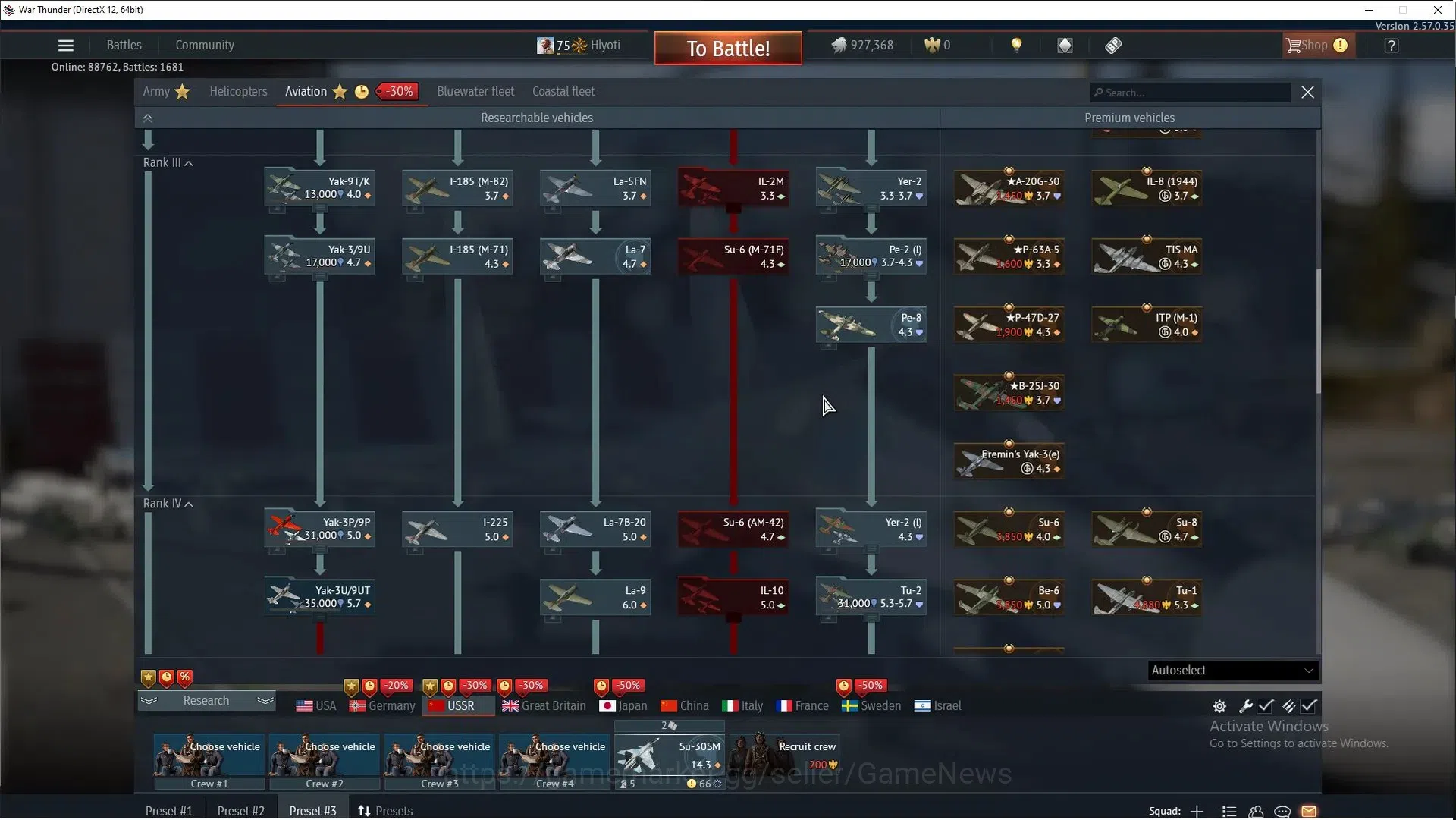Click the auto-refill ammunition icon

[1288, 706]
